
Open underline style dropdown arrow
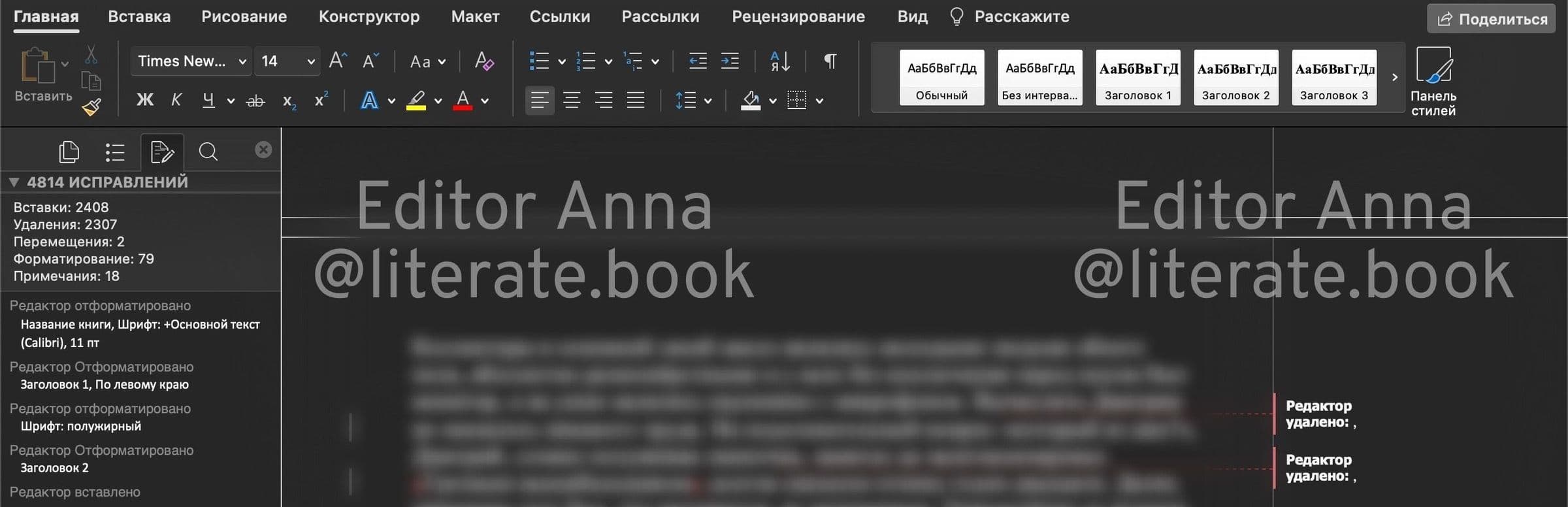coord(231,101)
